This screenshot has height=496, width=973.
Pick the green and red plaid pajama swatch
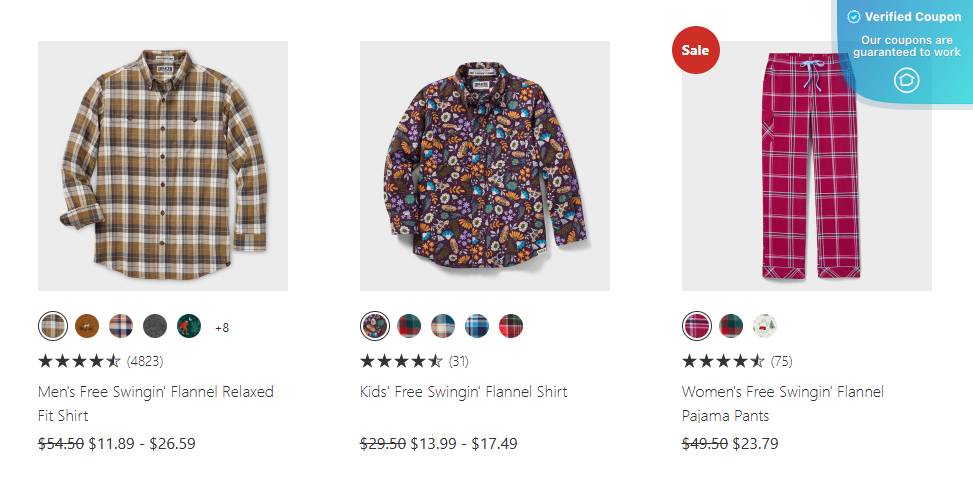(x=731, y=326)
